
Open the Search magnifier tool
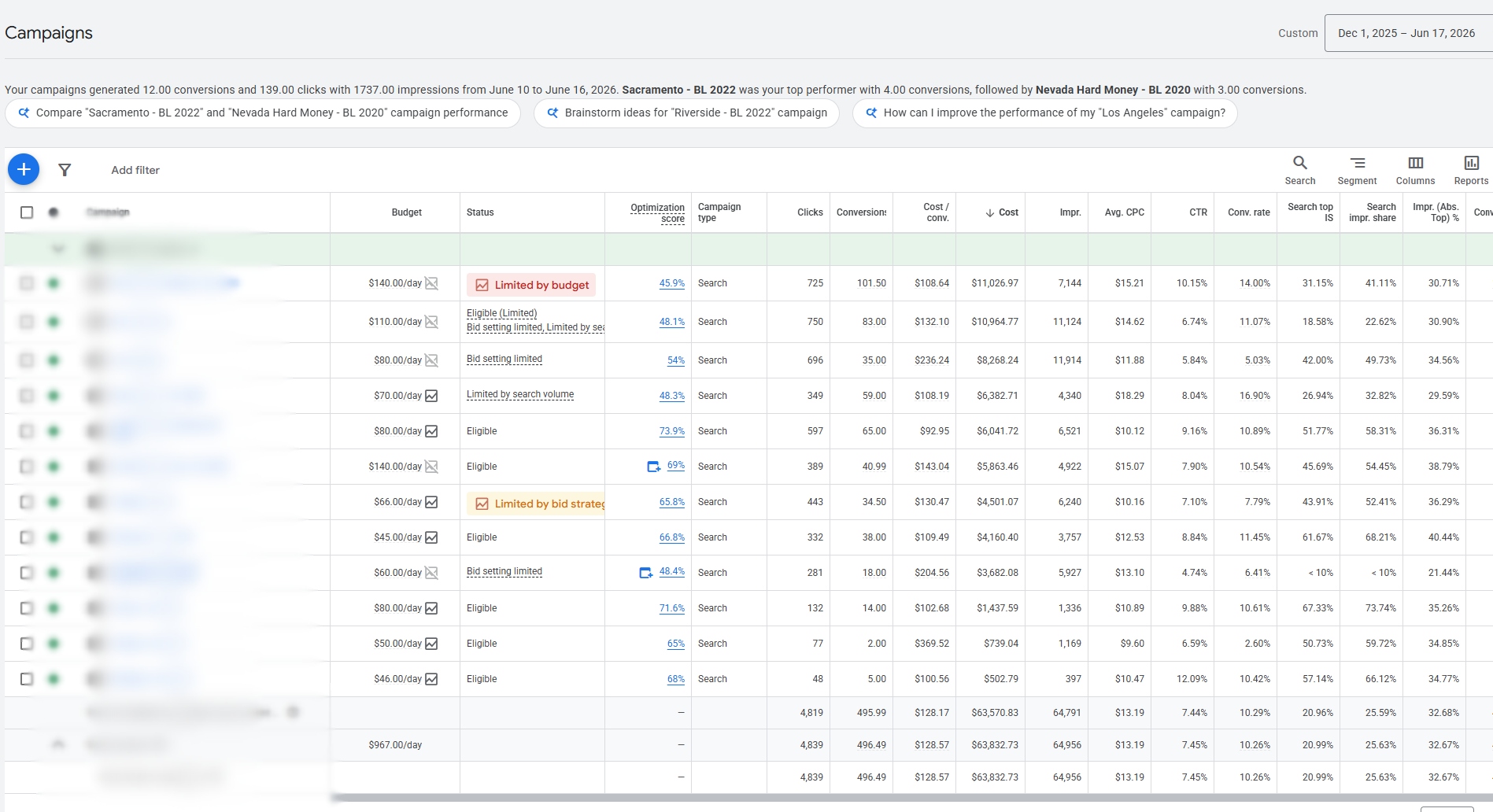click(1300, 170)
